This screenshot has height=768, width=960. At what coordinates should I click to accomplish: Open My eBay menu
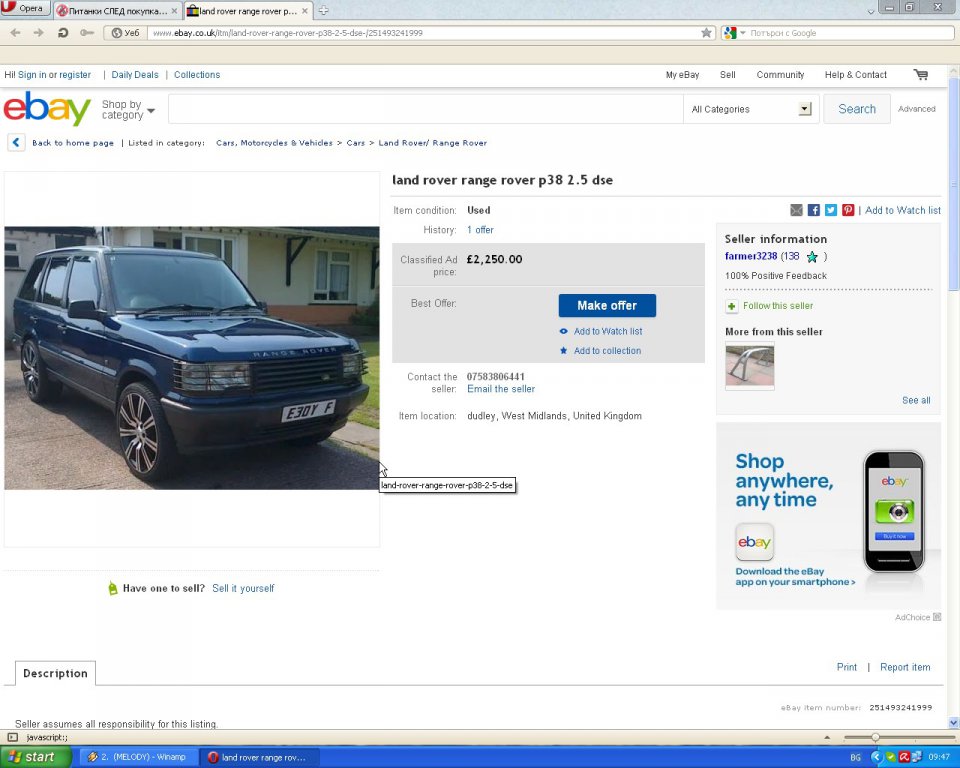(682, 75)
